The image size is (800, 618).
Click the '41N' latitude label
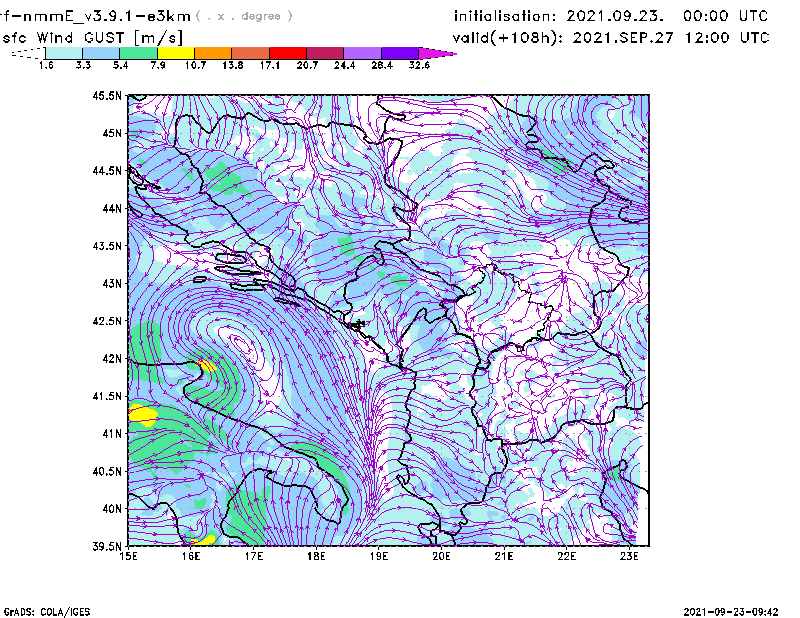[112, 434]
